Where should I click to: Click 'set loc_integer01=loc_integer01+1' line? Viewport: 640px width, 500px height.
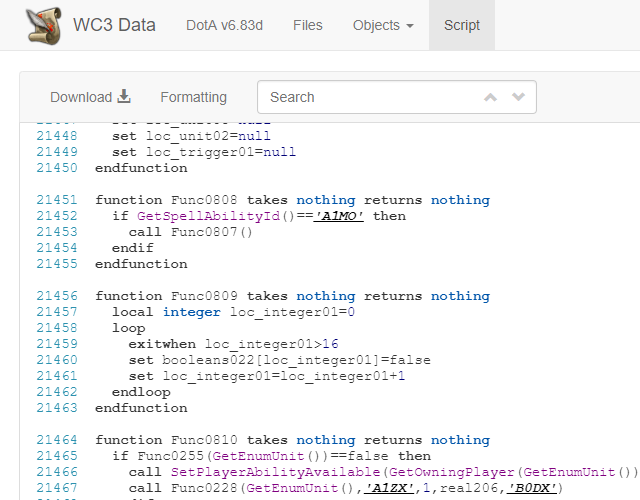point(267,376)
